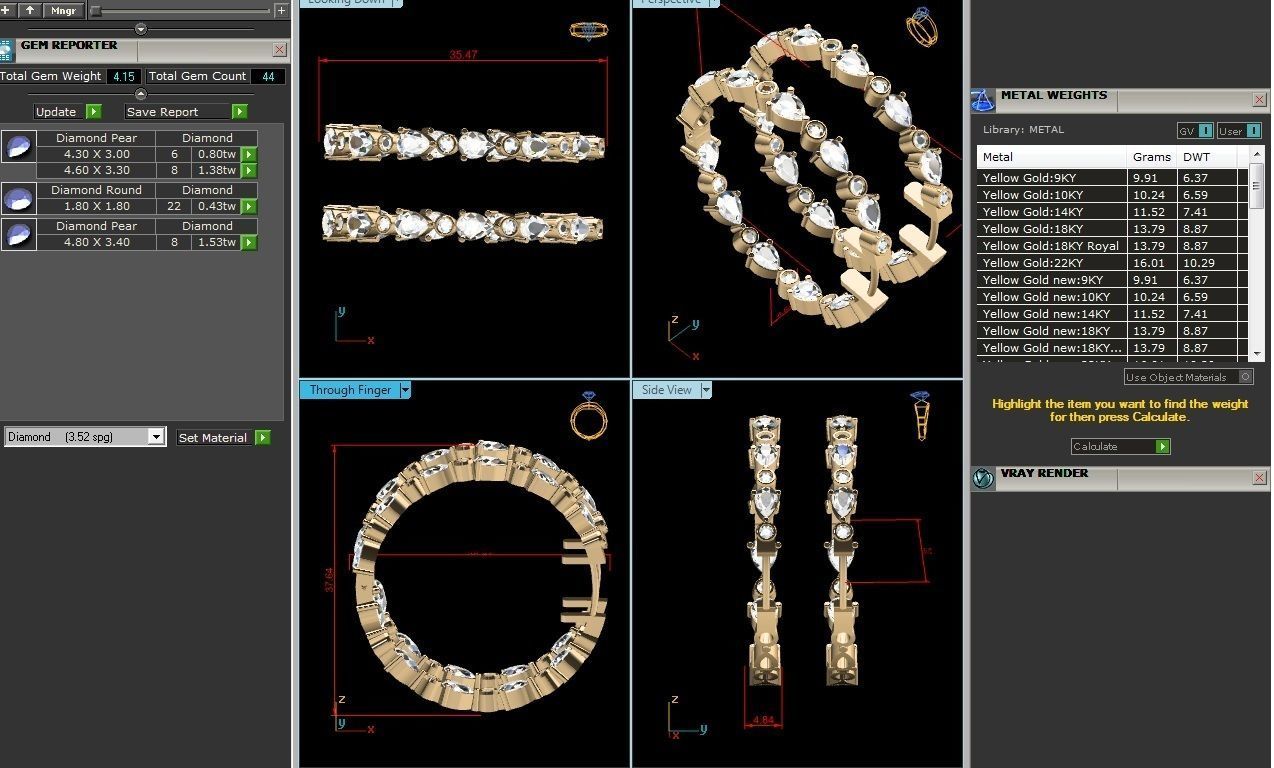Screen dimensions: 1274x768
Task: Open the Looking Down viewport dropdown arrow
Action: pyautogui.click(x=397, y=2)
